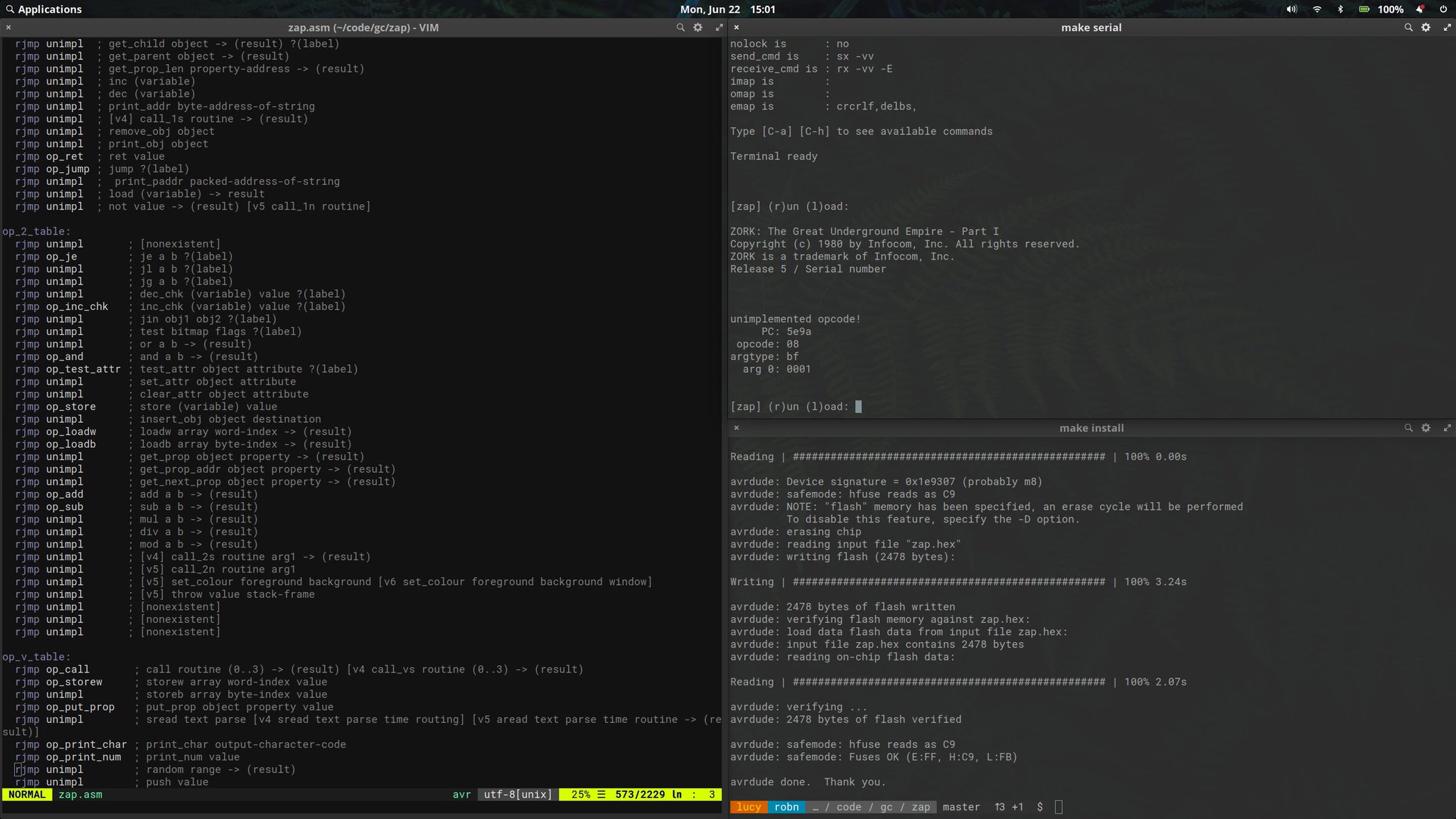Screen dimensions: 1456x819
Task: Click 'Fuses OK (E:FF, H:C9, L:FB)' line
Action: (874, 757)
